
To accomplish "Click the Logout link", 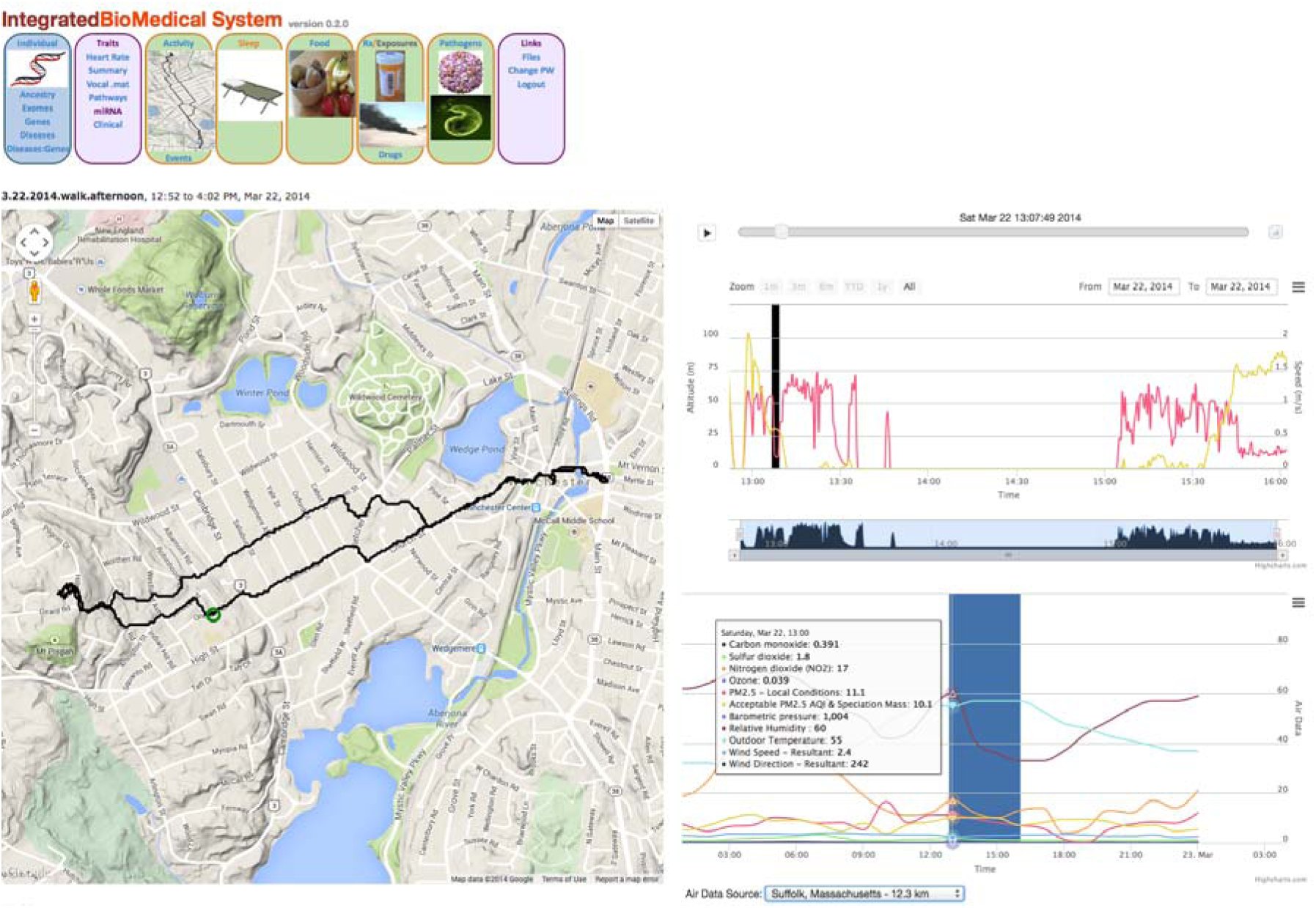I will tap(531, 84).
